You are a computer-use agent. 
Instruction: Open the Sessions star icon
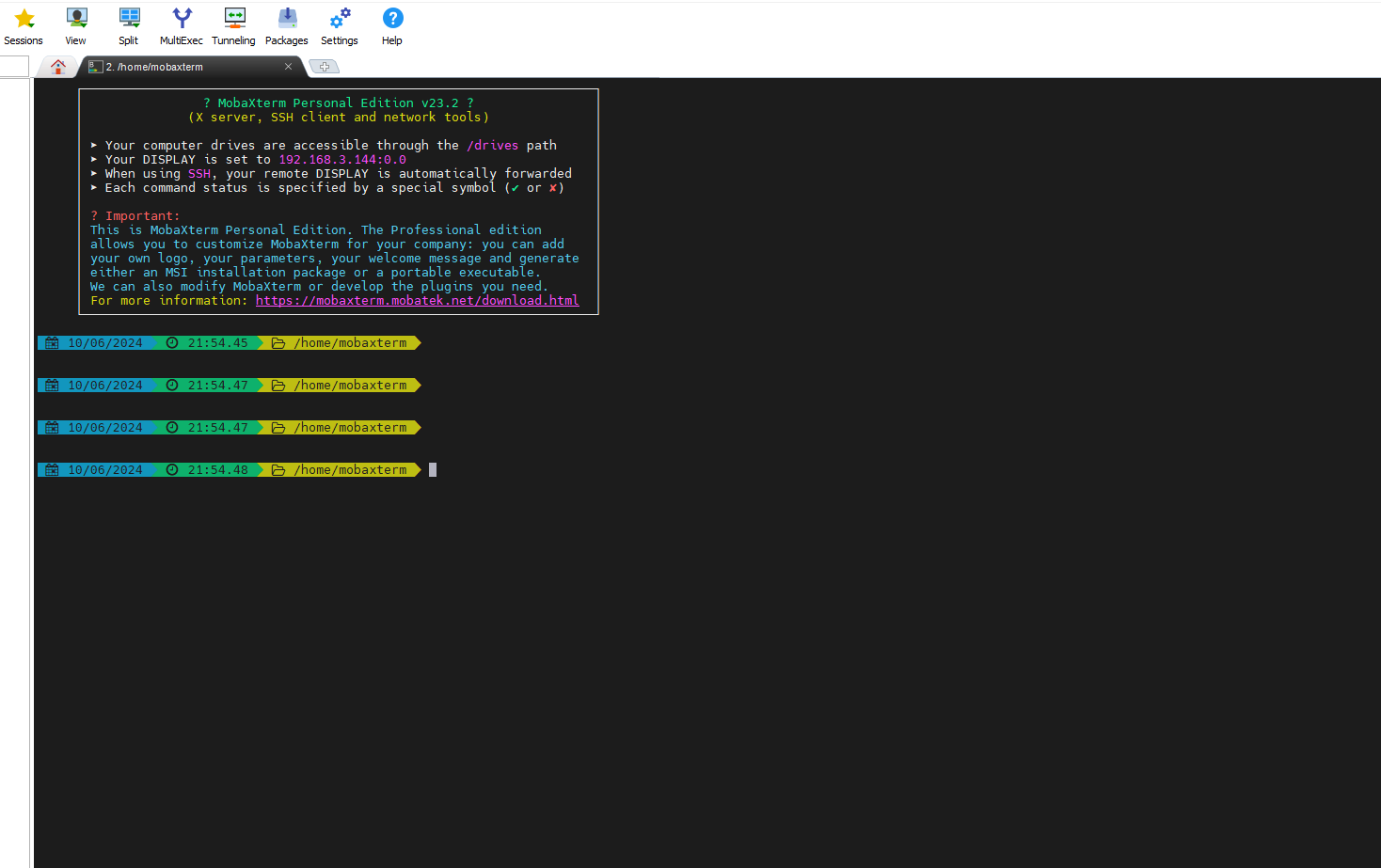point(24,18)
